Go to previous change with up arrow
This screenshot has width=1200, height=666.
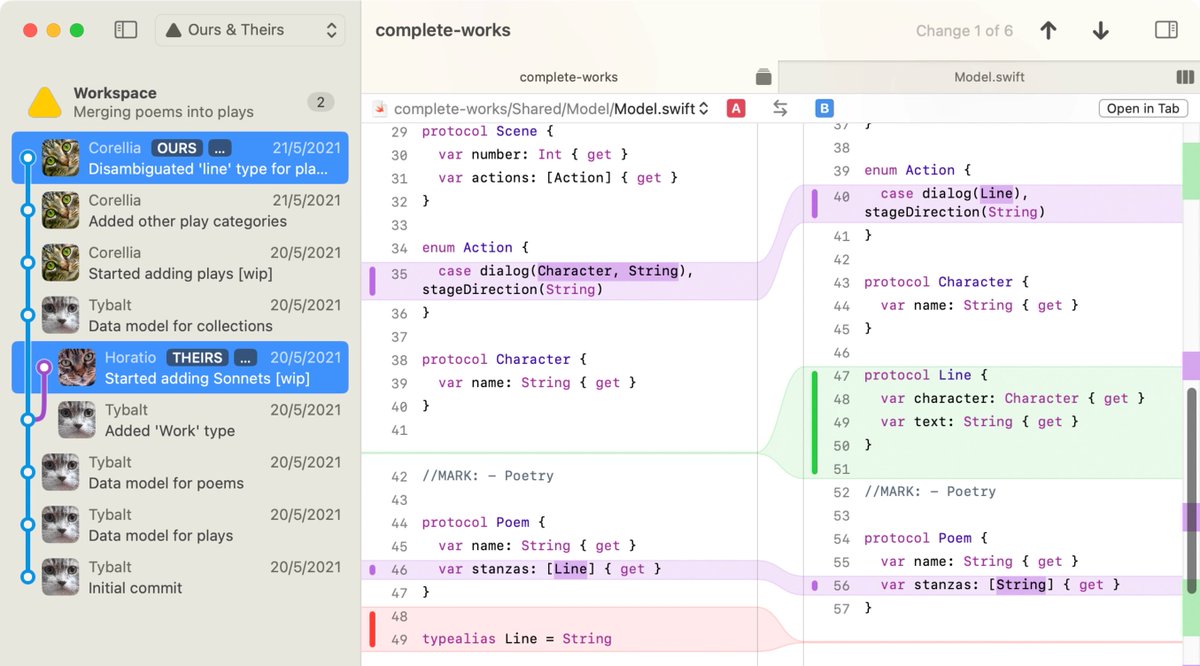coord(1048,31)
